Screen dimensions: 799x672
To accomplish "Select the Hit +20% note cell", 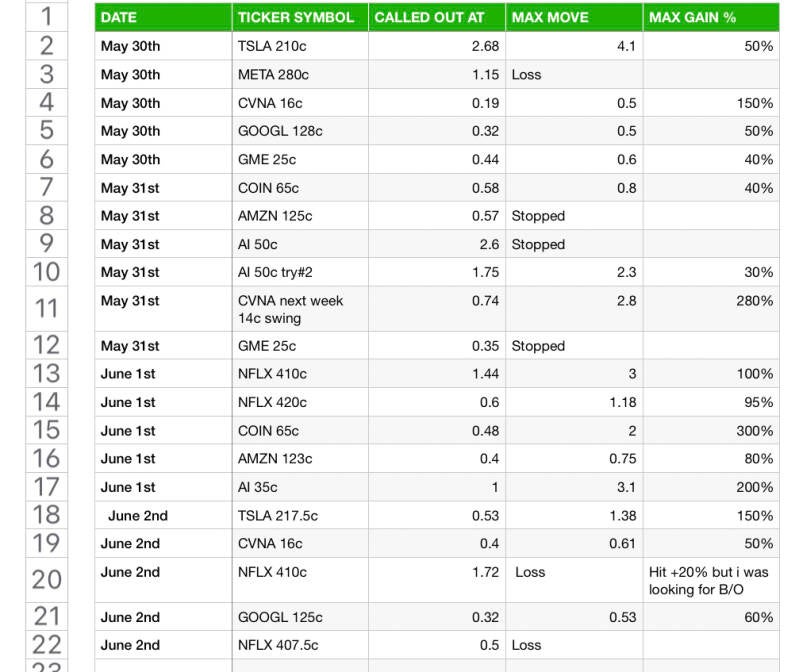I will click(710, 580).
